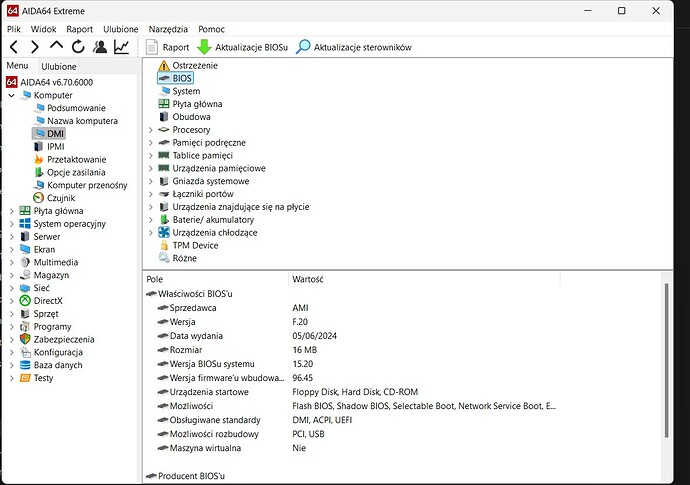This screenshot has width=690, height=485.
Task: Click the Płyta główna motherboard icon in DMI list
Action: (164, 104)
